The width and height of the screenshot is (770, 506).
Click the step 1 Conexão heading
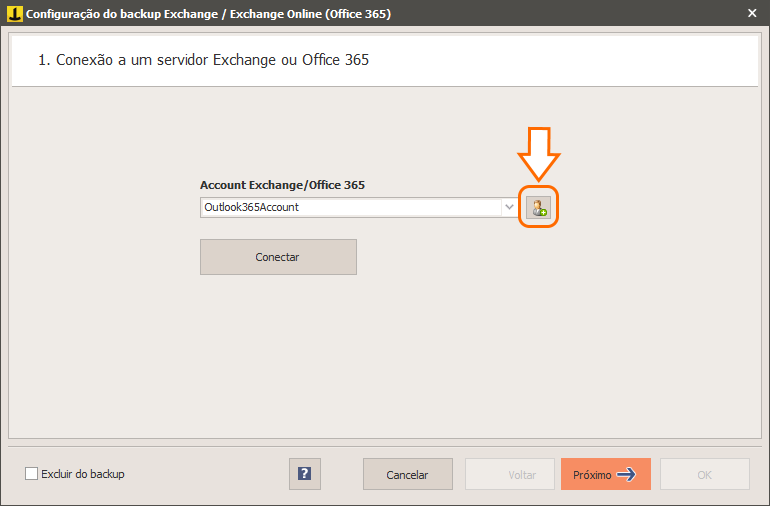(x=203, y=60)
